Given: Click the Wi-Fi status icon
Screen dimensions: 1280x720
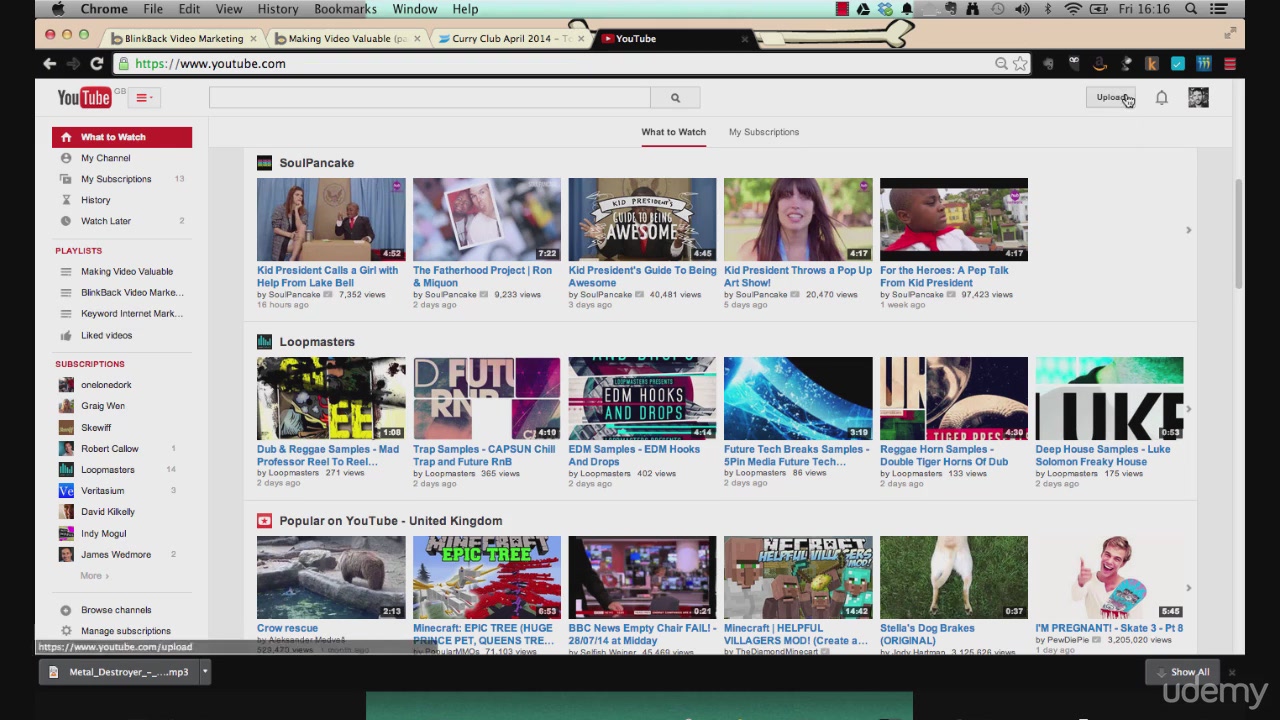Looking at the screenshot, I should point(1073,9).
